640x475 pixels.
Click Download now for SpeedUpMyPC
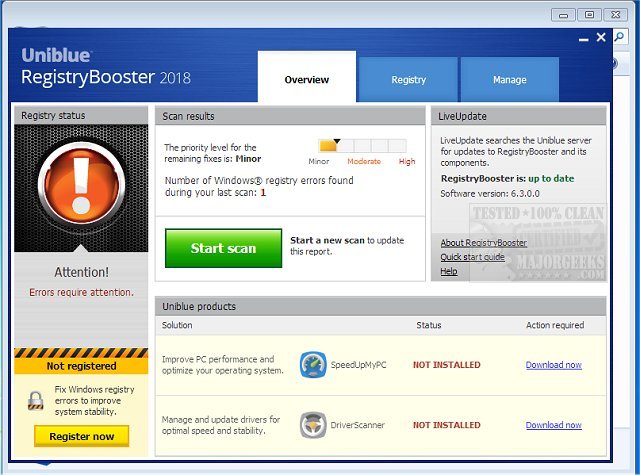tap(553, 365)
